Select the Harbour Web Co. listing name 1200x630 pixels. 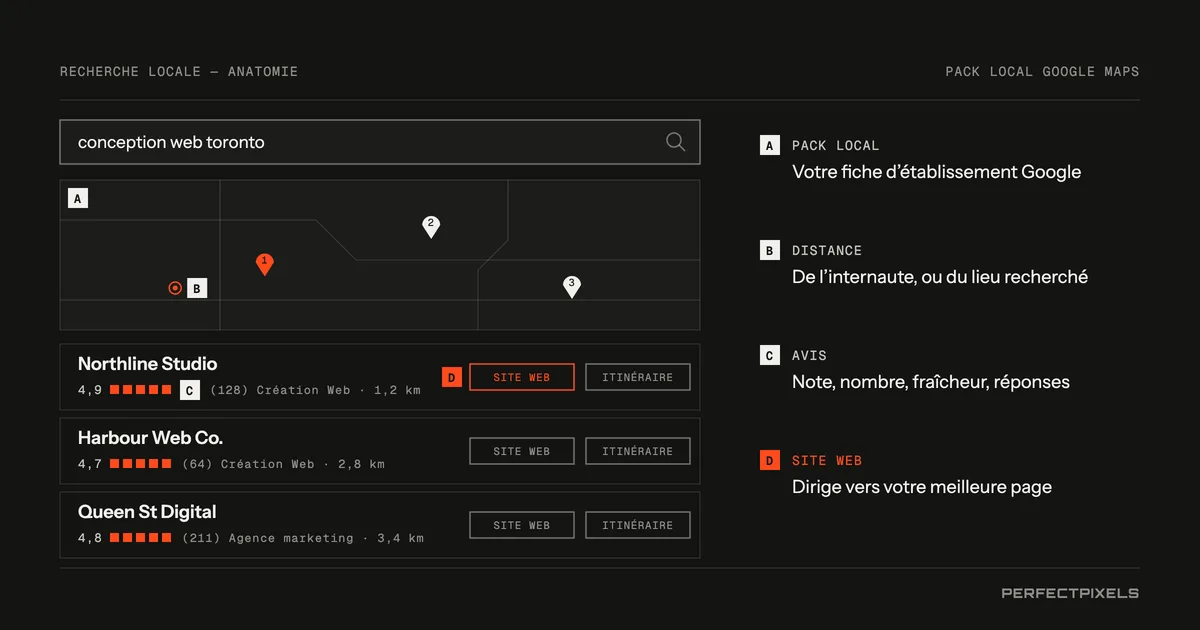151,438
